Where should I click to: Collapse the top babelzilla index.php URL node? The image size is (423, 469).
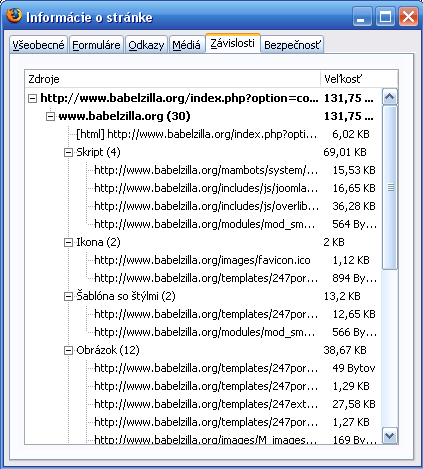(32, 98)
